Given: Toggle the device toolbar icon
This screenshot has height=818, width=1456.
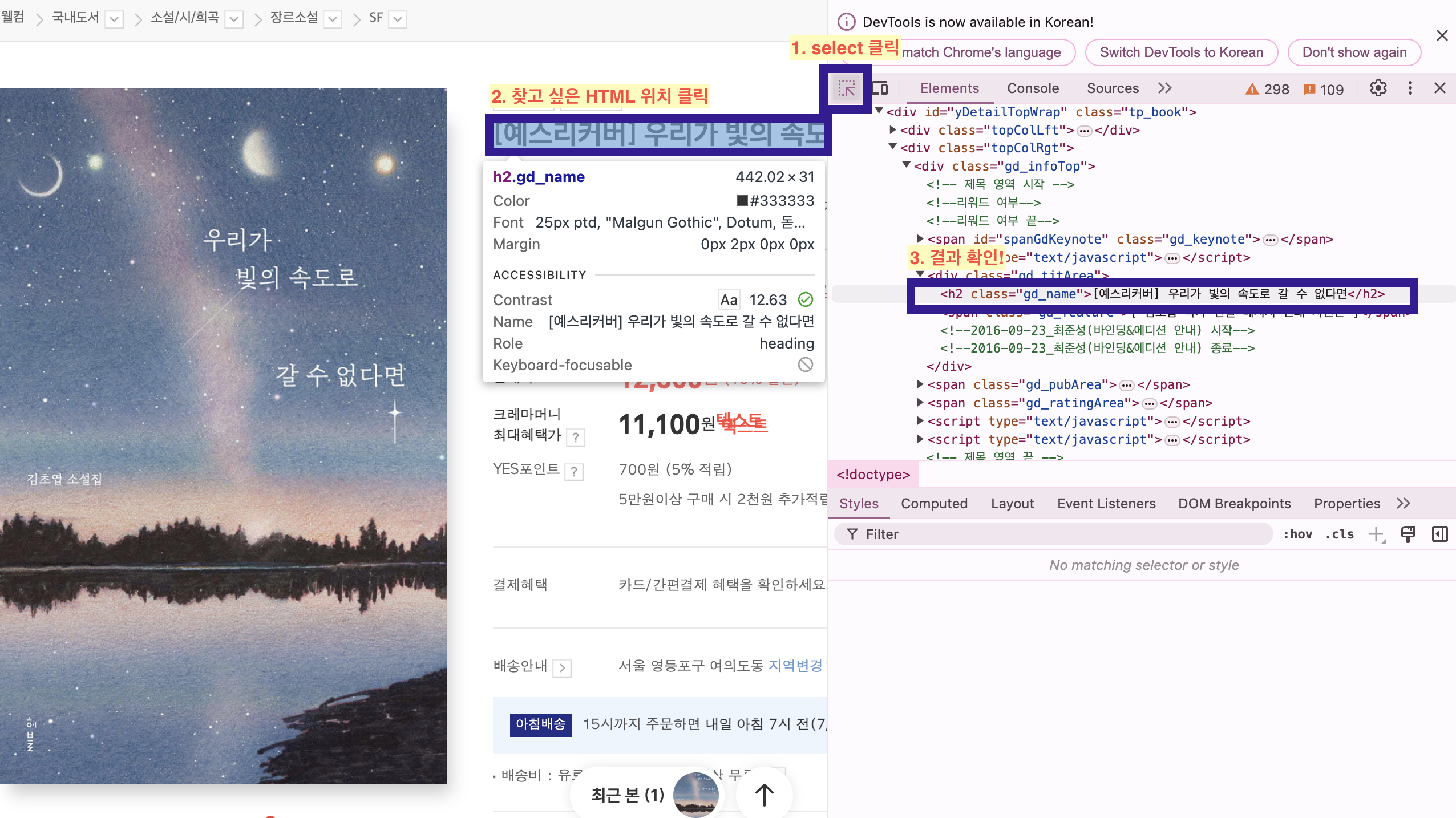Looking at the screenshot, I should tap(880, 88).
